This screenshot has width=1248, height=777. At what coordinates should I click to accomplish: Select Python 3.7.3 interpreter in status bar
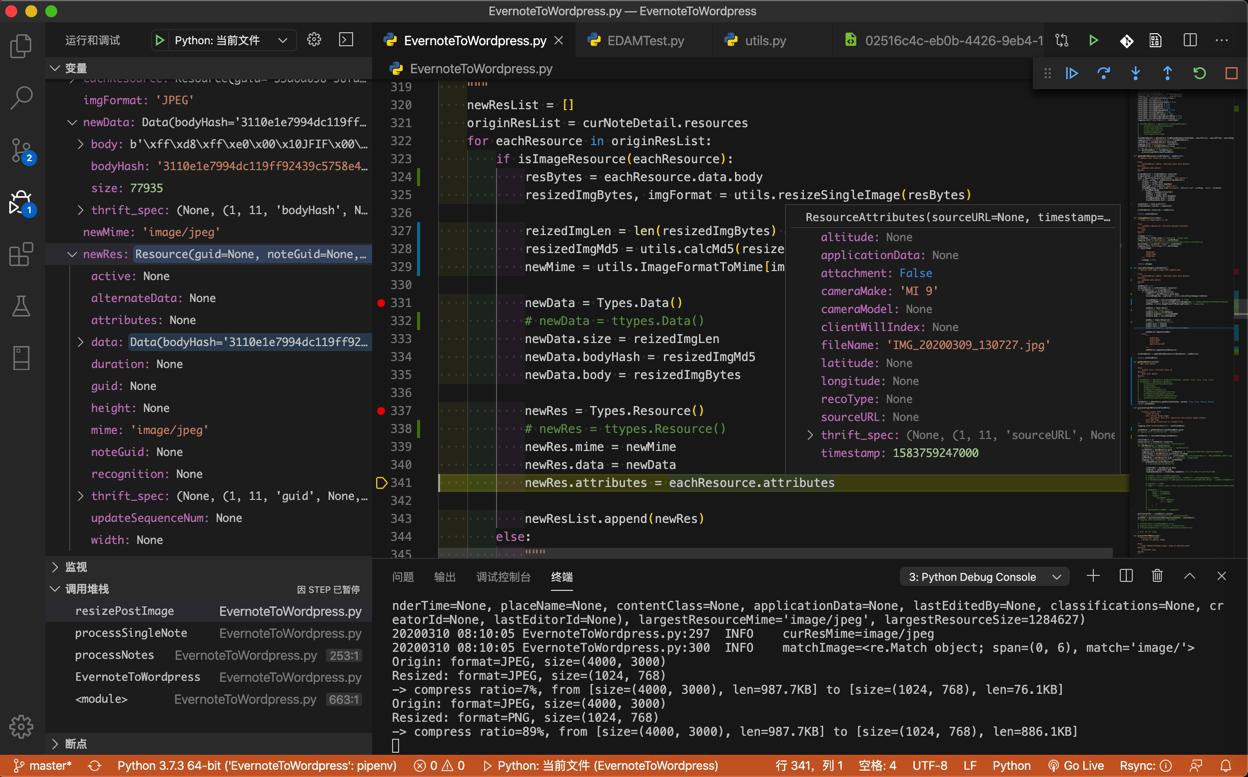click(257, 766)
